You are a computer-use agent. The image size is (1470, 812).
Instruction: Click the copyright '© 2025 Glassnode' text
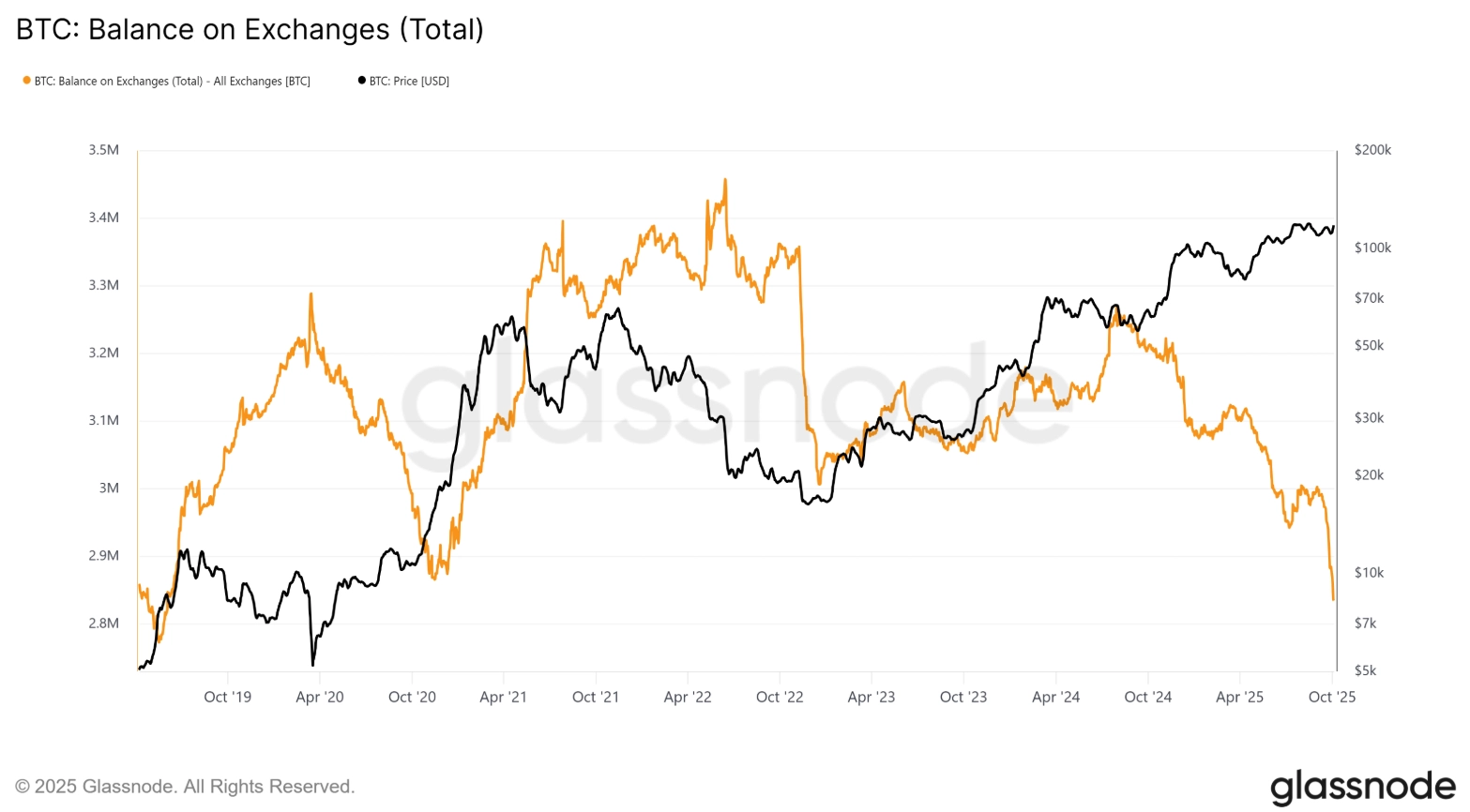pyautogui.click(x=185, y=787)
